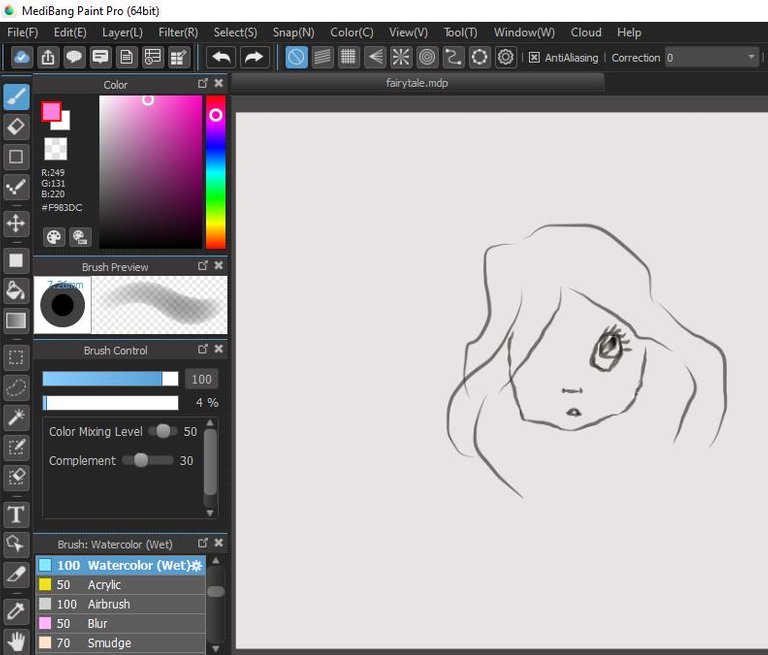Enable ellipse snap
This screenshot has height=655, width=768.
tap(479, 57)
